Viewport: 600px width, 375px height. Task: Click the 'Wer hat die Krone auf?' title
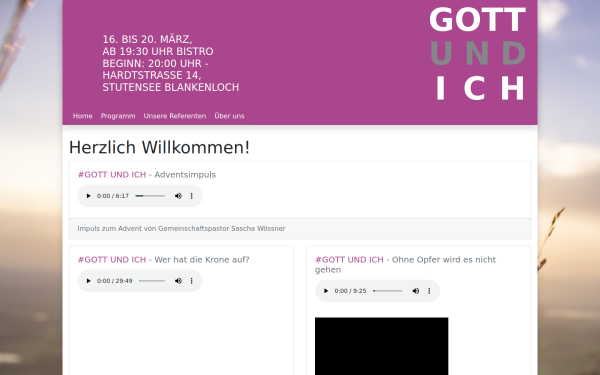coord(202,260)
